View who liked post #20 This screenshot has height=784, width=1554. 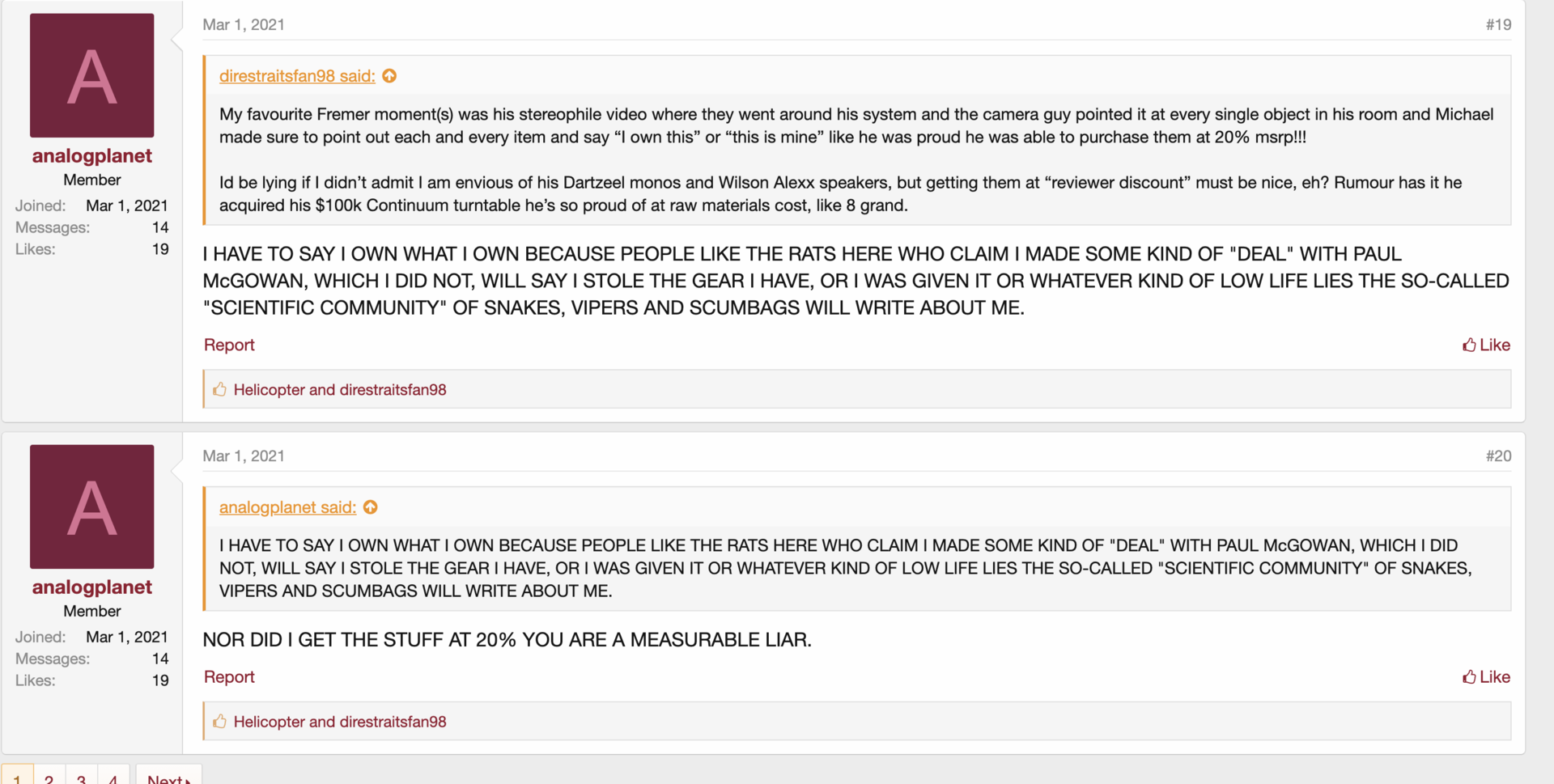(340, 722)
